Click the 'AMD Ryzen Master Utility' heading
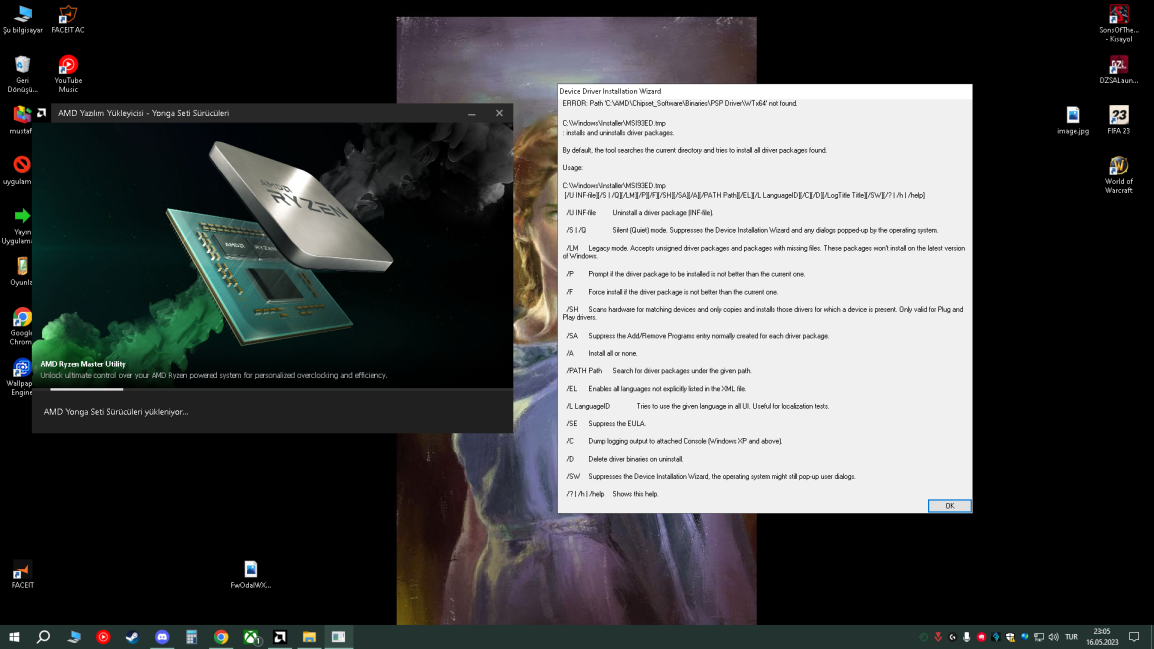This screenshot has width=1154, height=649. click(x=82, y=364)
